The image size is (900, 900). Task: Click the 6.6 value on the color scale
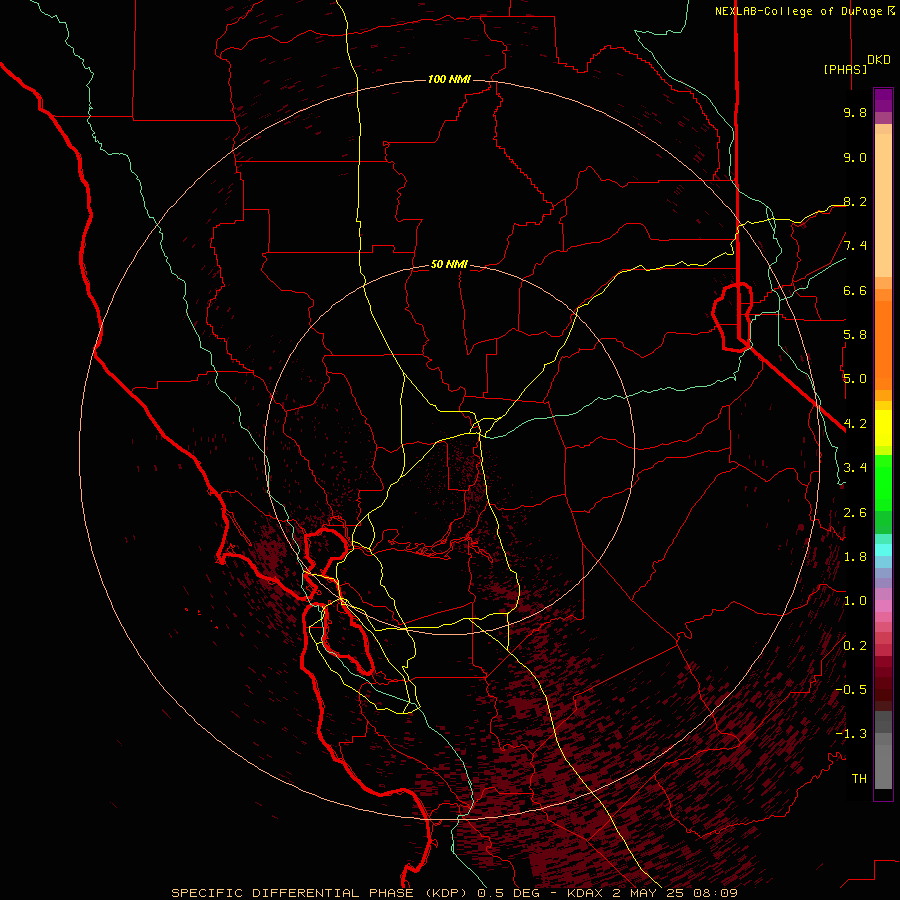pyautogui.click(x=855, y=290)
